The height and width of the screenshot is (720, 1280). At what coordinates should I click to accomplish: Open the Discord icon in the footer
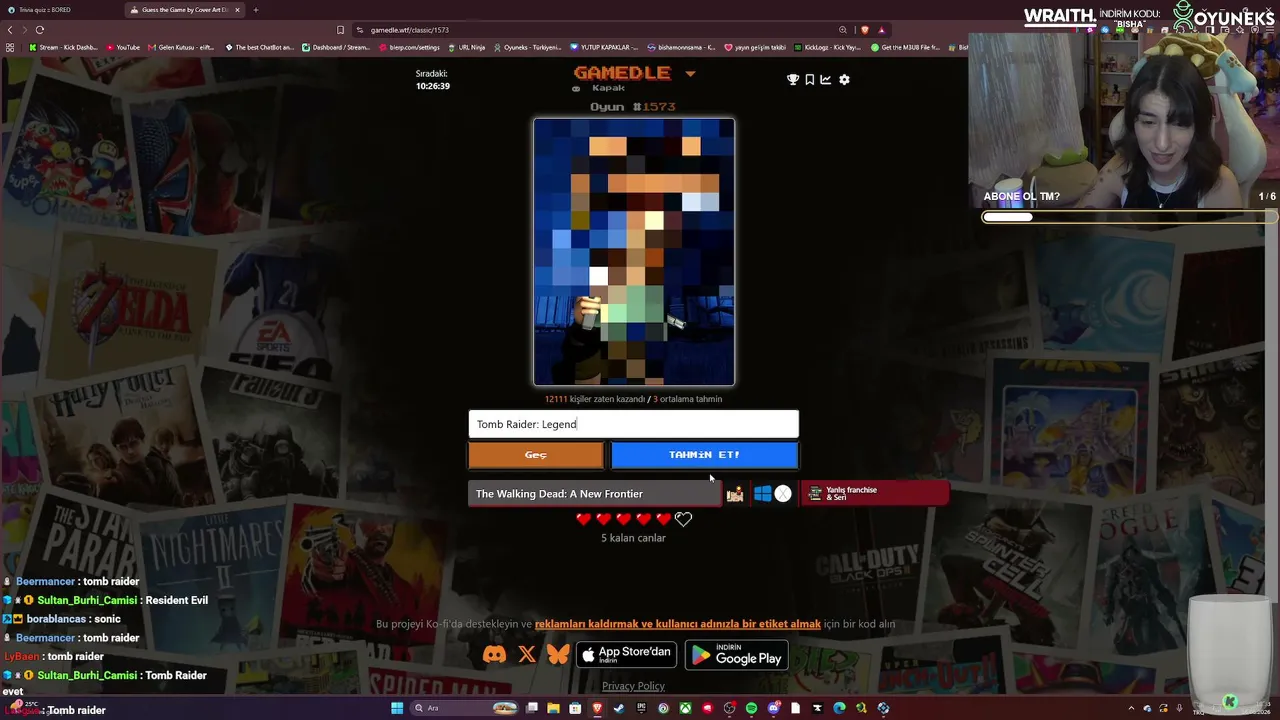click(494, 655)
